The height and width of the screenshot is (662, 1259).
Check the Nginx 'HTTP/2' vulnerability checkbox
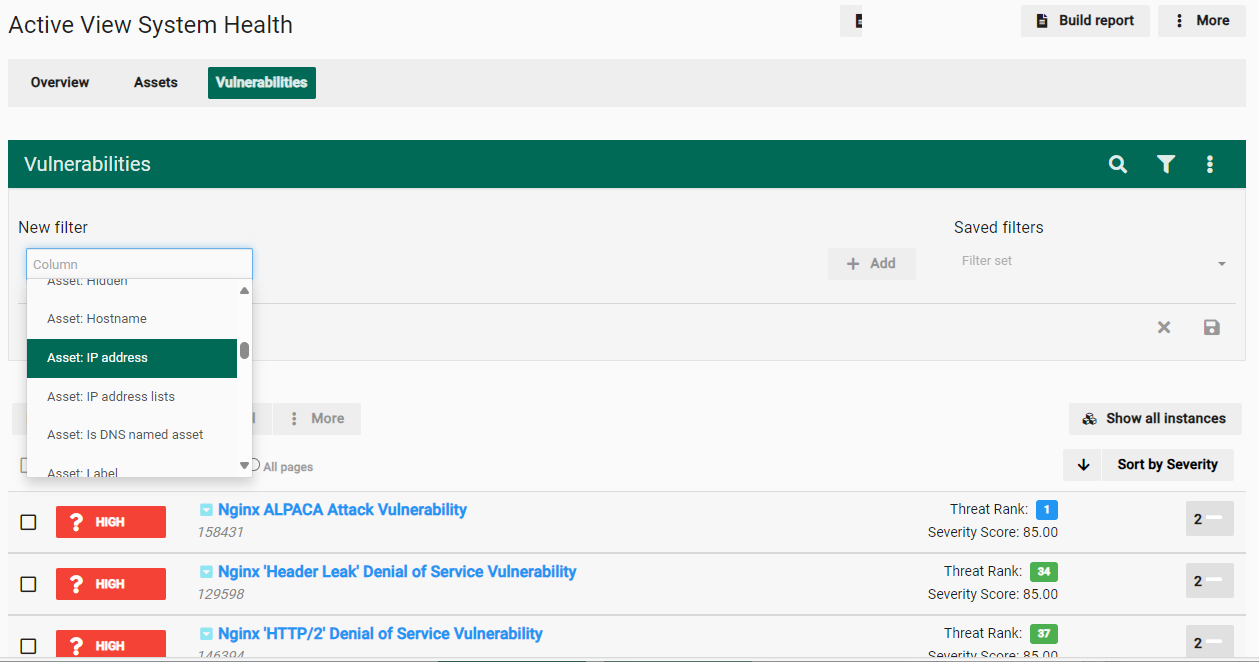point(29,646)
